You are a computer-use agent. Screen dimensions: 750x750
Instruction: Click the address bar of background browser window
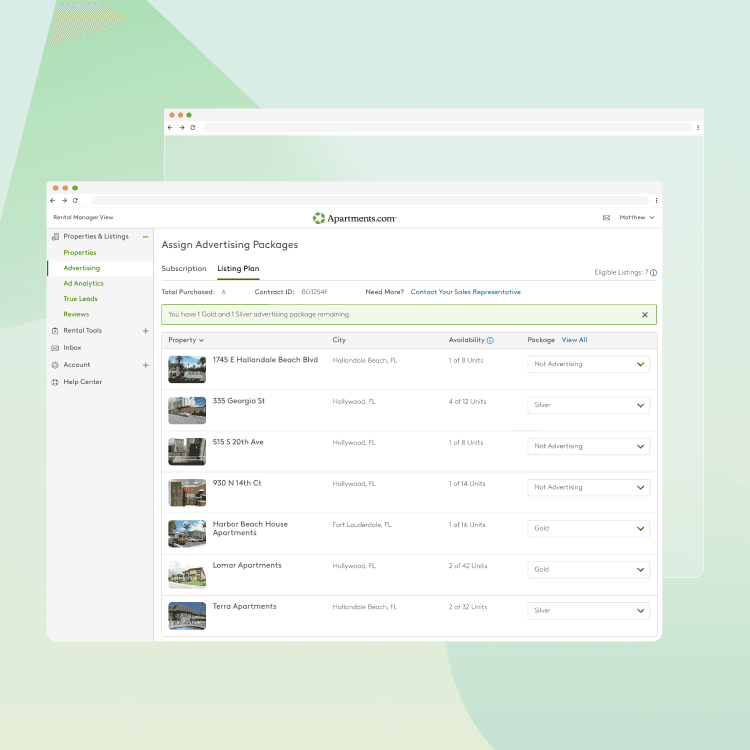[448, 128]
